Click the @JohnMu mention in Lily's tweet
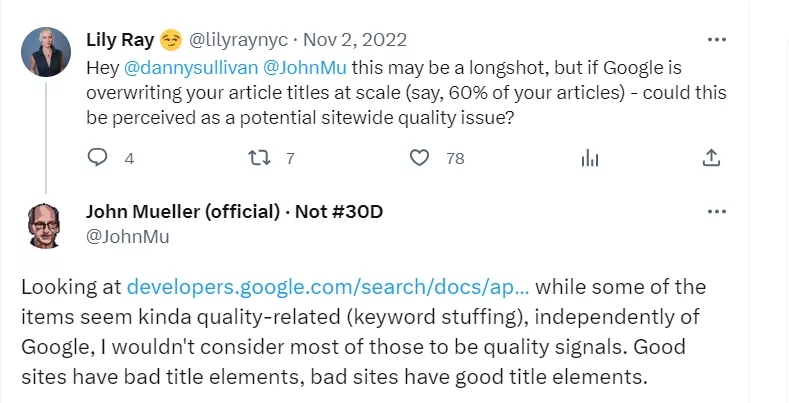789x403 pixels. 305,67
